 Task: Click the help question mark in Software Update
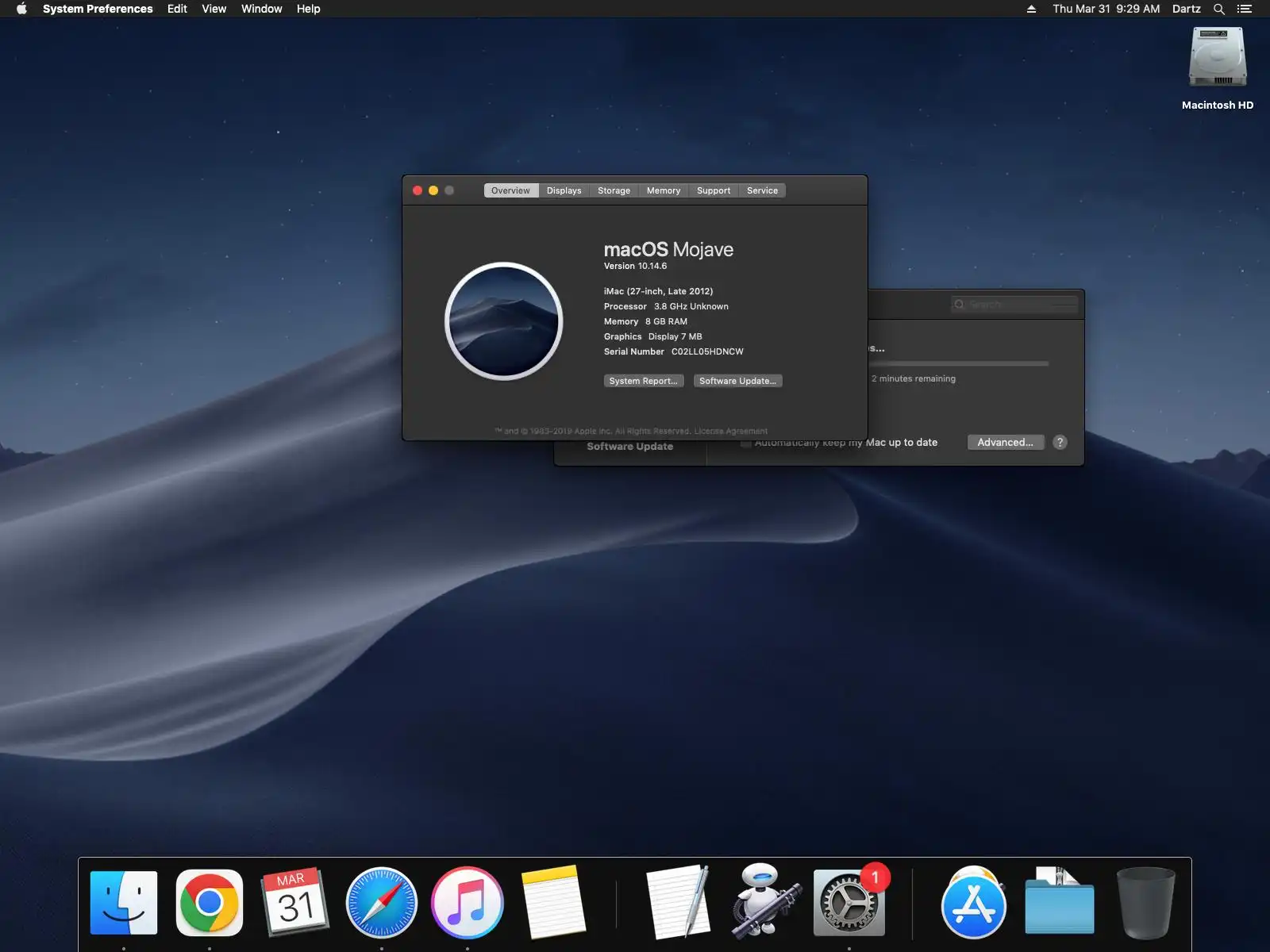1060,443
